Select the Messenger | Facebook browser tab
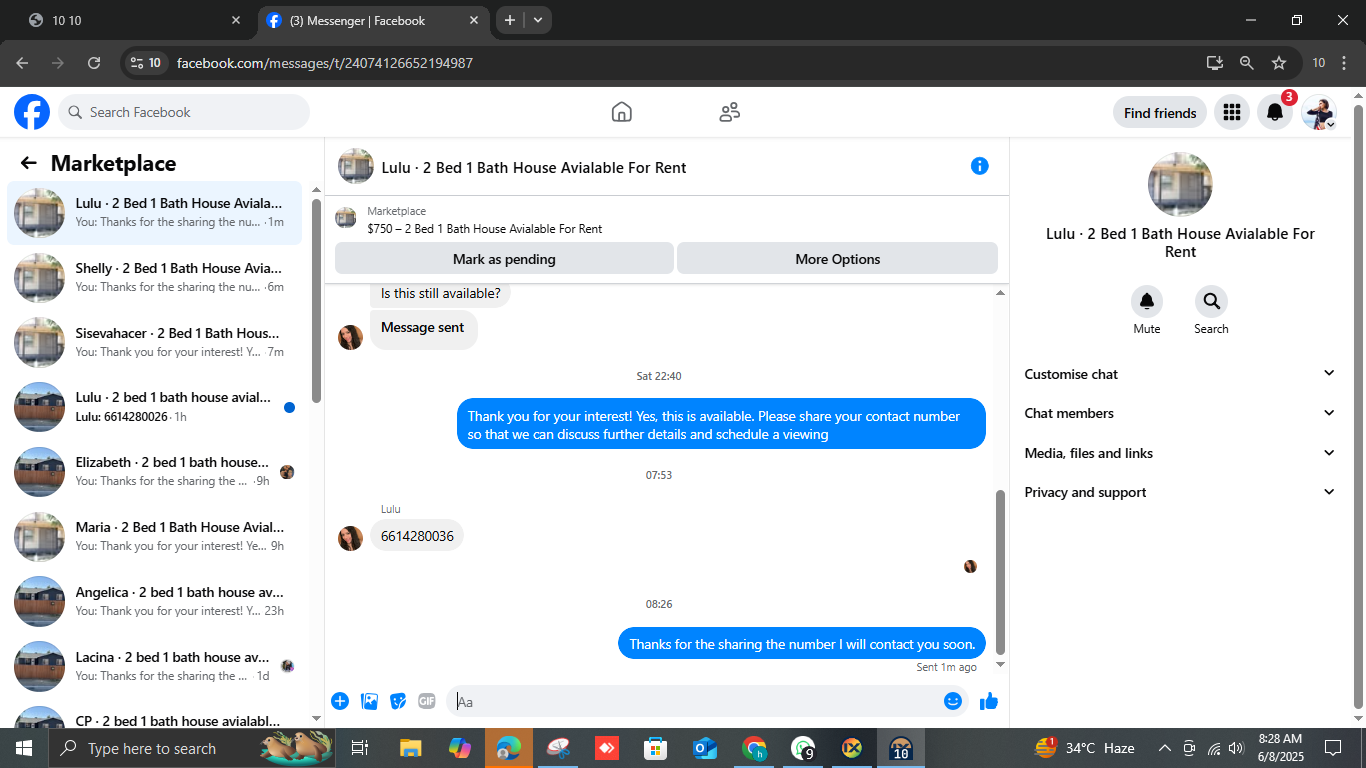Screen dimensions: 1366x768 point(374,20)
